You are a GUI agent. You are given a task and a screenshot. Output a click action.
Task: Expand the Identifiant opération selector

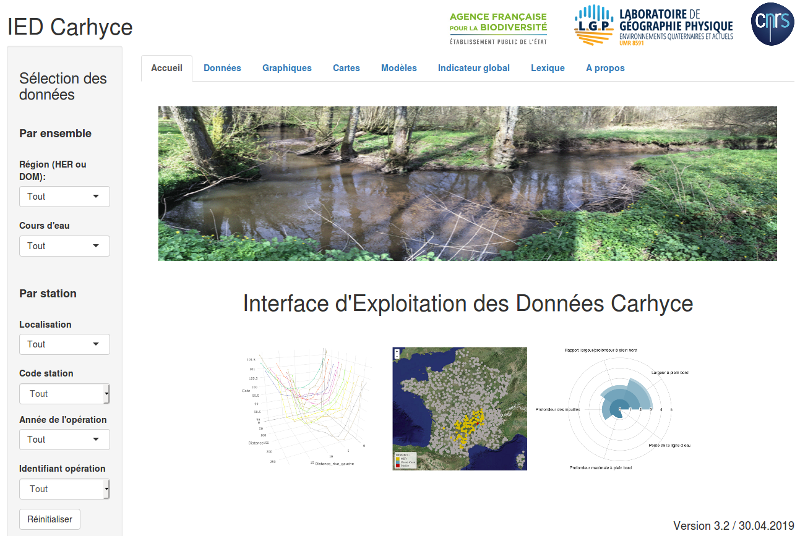tap(64, 489)
